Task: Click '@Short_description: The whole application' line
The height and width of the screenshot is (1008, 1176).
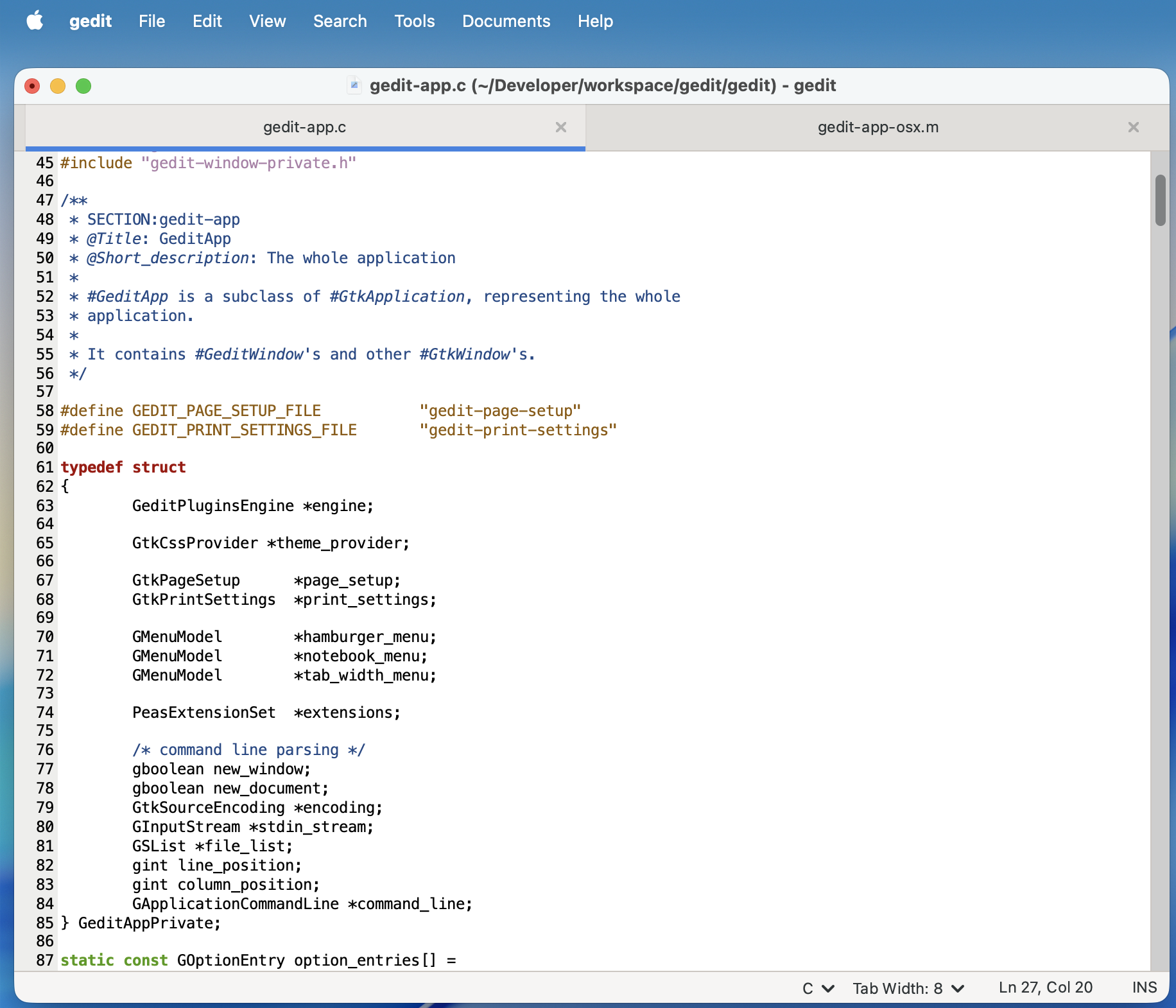Action: [x=271, y=258]
